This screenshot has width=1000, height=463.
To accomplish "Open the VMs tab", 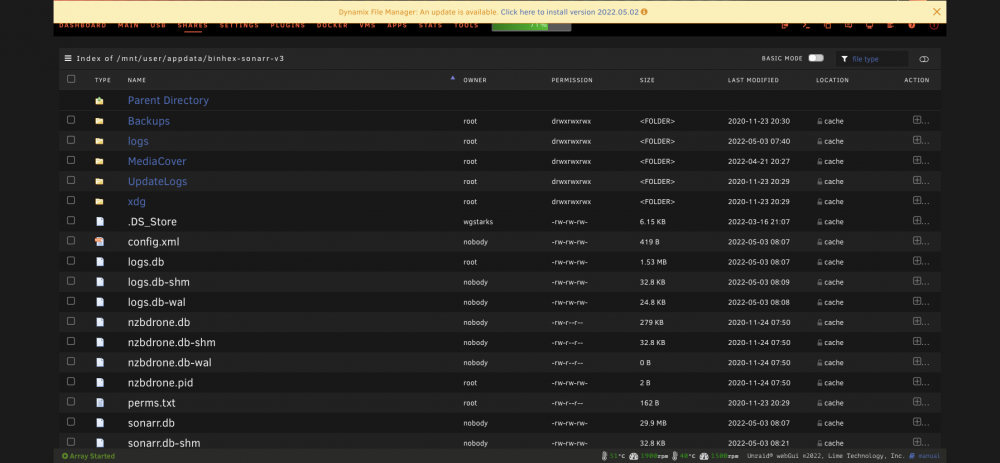I will [x=367, y=26].
